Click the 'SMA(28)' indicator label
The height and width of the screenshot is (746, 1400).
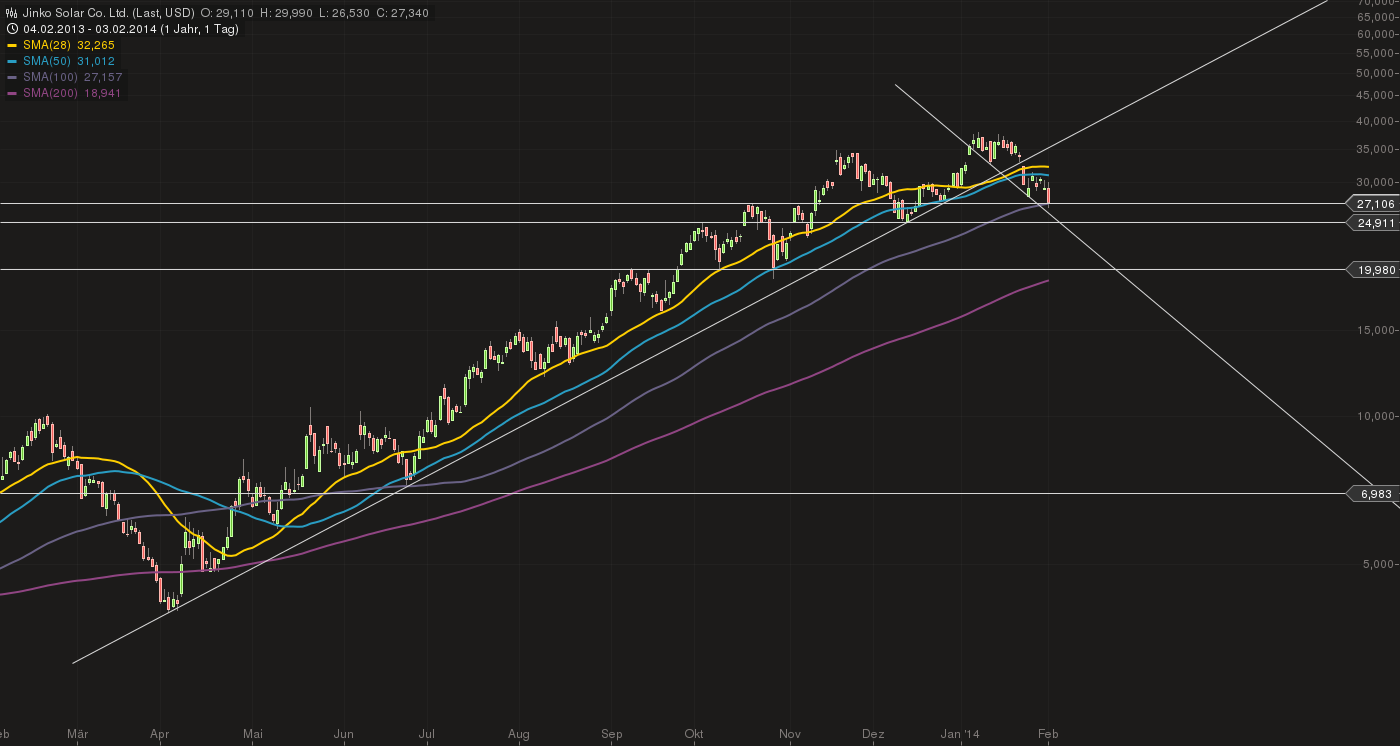coord(45,45)
